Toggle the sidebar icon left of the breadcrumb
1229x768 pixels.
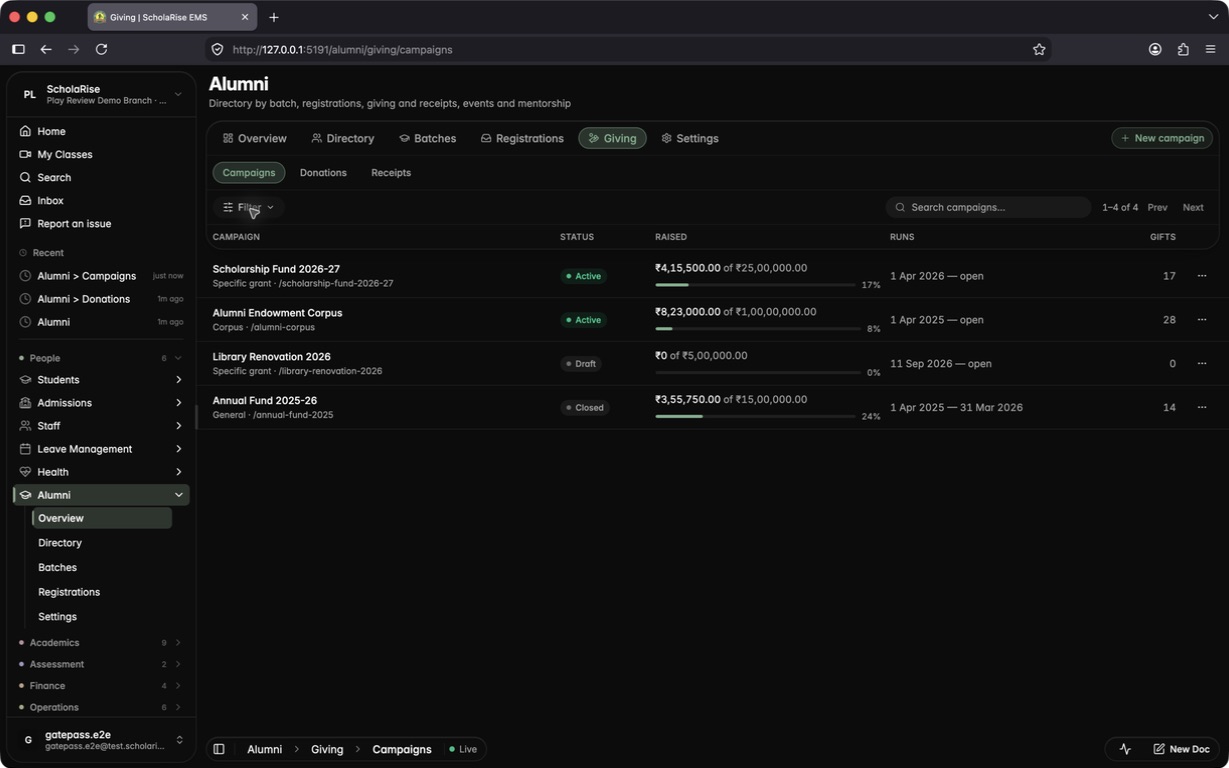tap(219, 749)
